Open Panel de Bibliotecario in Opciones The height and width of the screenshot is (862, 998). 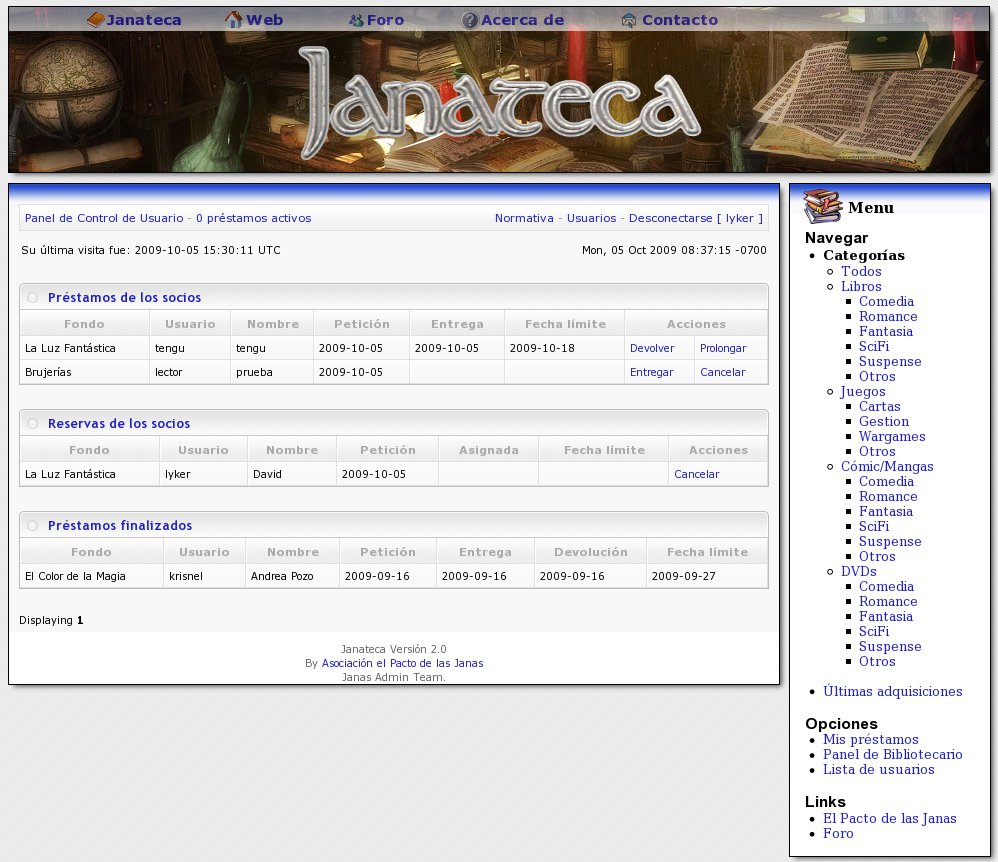point(892,755)
